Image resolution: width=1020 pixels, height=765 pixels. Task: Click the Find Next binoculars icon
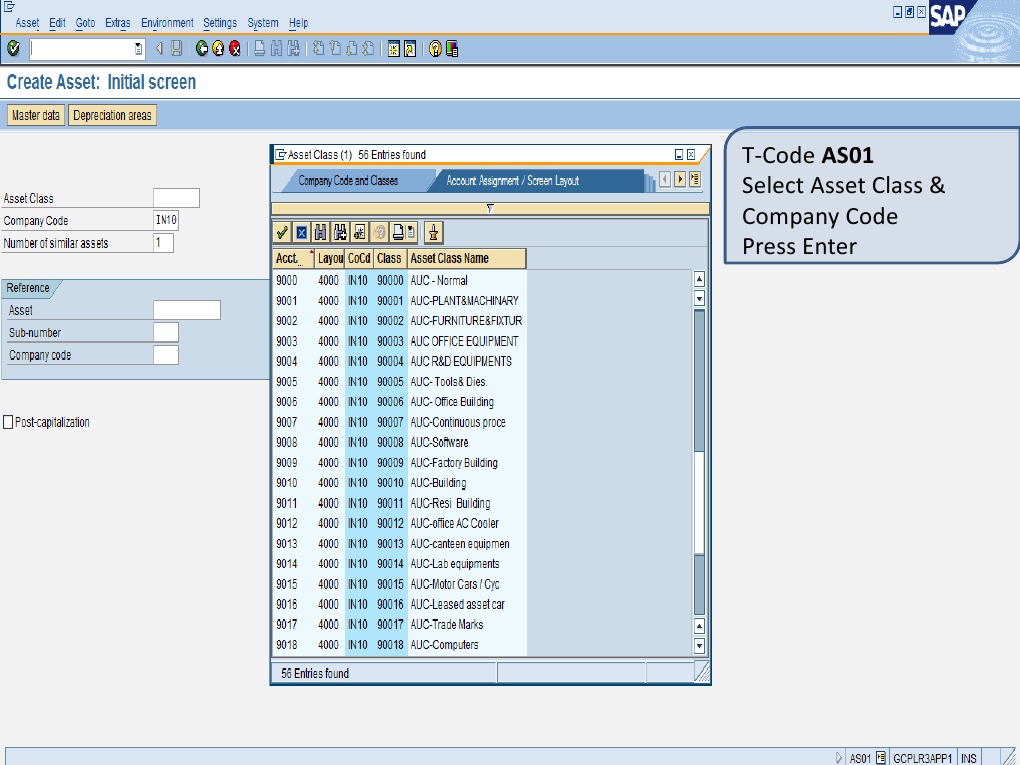pos(339,231)
